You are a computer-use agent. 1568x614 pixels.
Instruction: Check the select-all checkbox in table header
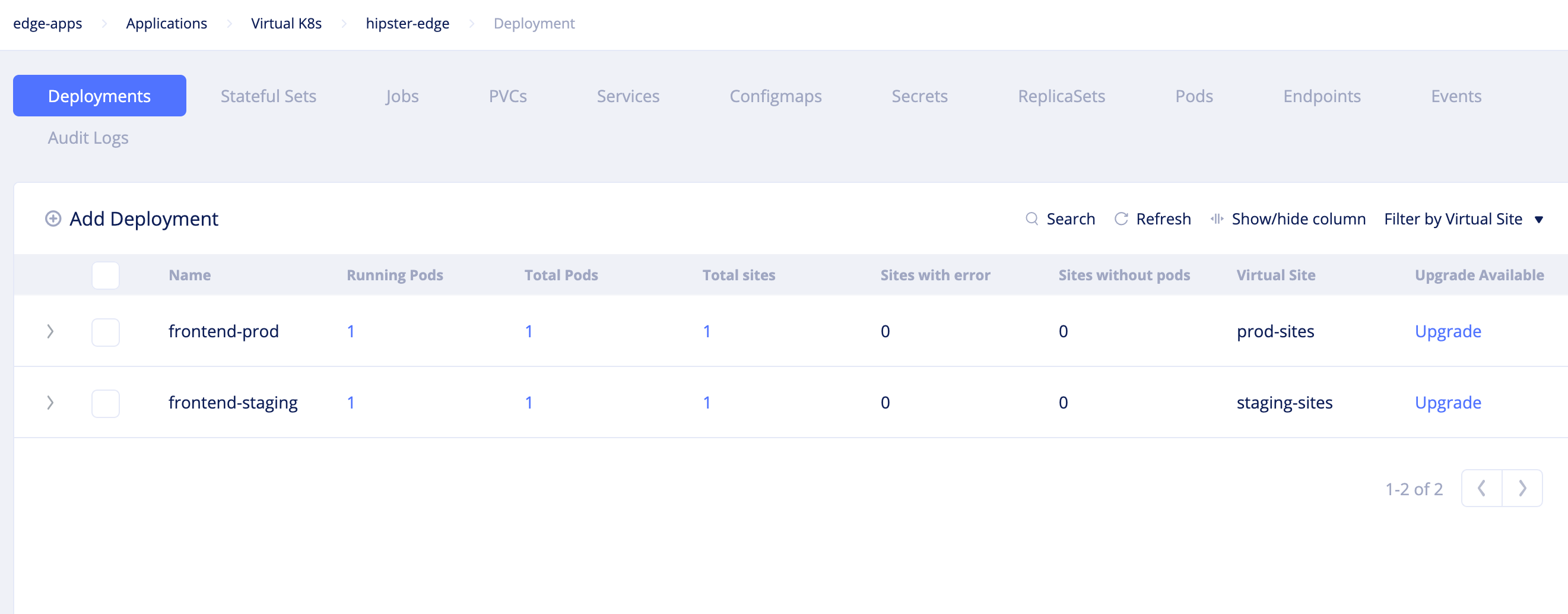[104, 276]
